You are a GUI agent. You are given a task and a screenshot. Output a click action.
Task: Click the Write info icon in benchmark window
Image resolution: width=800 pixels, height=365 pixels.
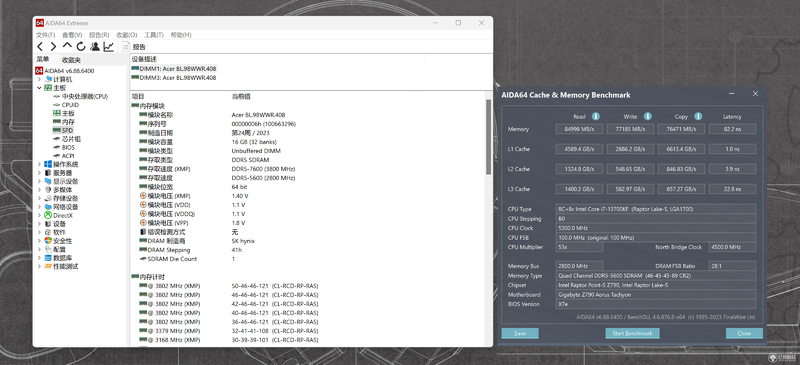[x=647, y=116]
